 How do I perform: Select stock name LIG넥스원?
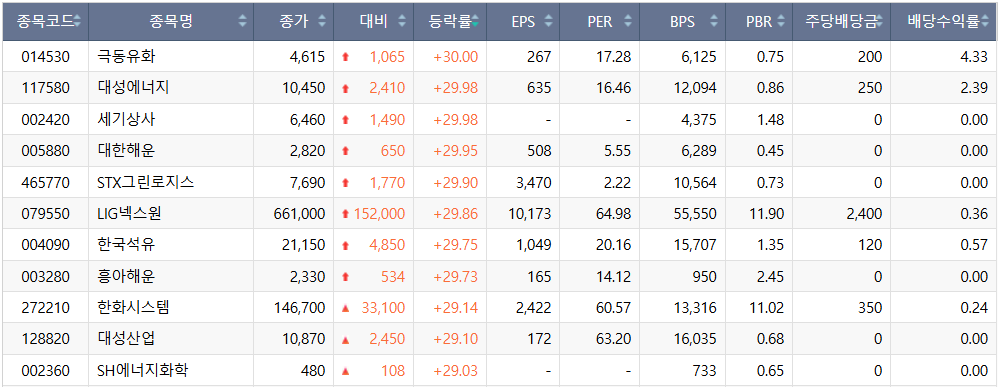(x=129, y=214)
